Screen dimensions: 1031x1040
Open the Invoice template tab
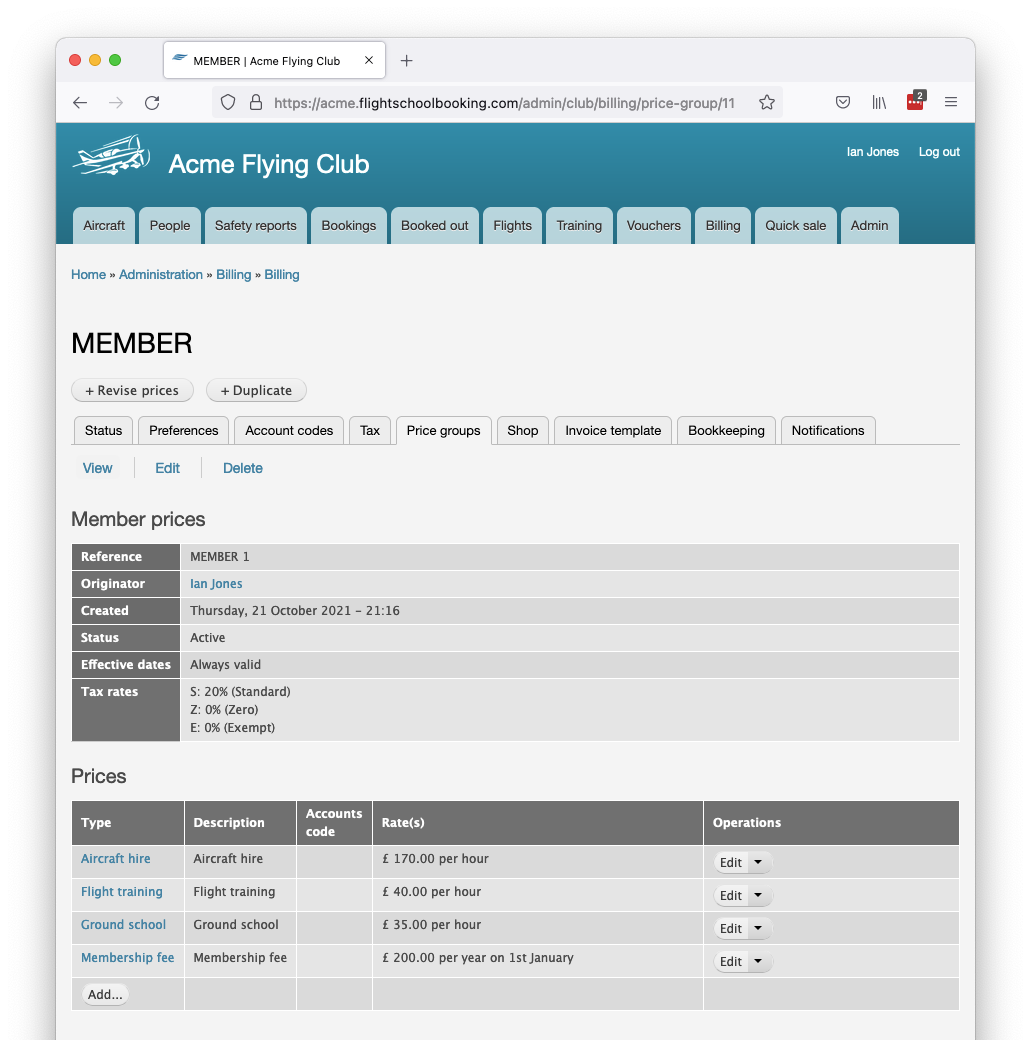tap(612, 430)
